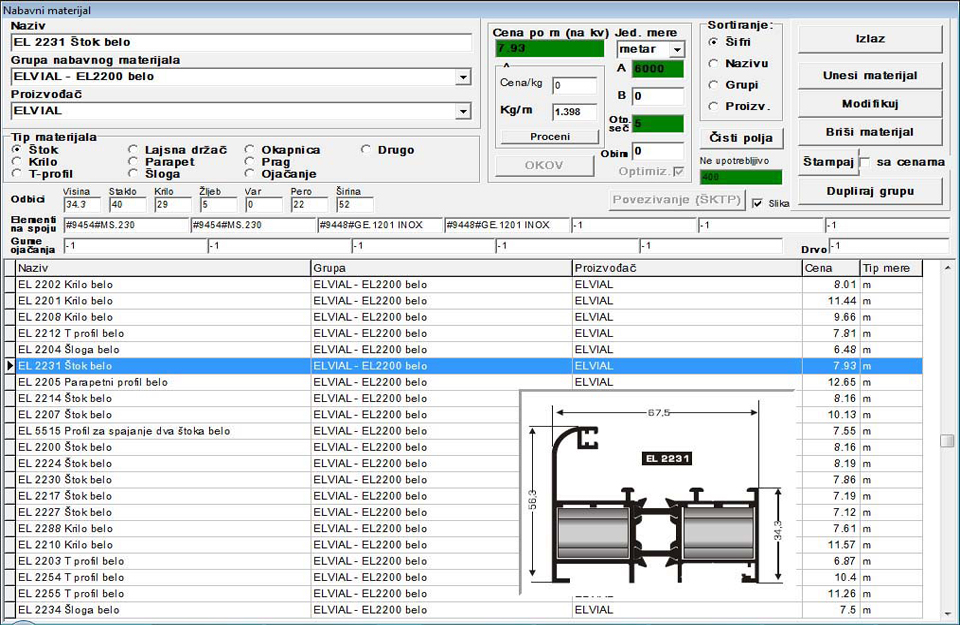Click Unesi materijal button
Image resolution: width=960 pixels, height=625 pixels.
coord(870,76)
